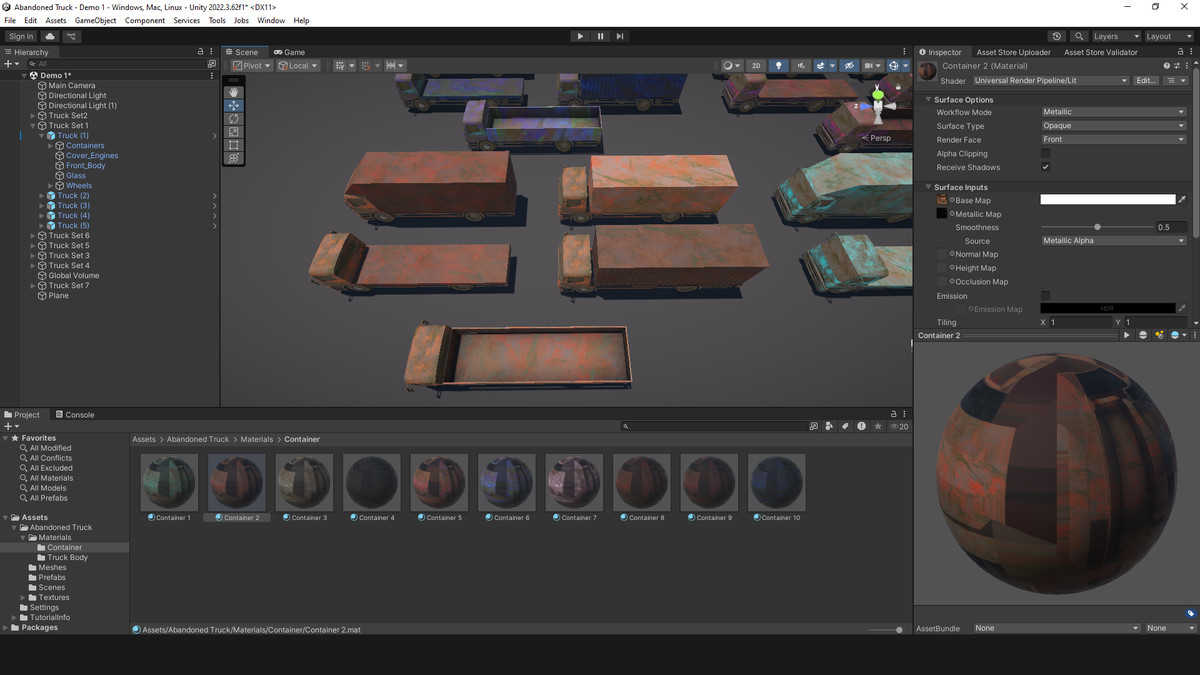Image resolution: width=1200 pixels, height=675 pixels.
Task: Select the Scale tool in Scene
Action: click(x=234, y=132)
